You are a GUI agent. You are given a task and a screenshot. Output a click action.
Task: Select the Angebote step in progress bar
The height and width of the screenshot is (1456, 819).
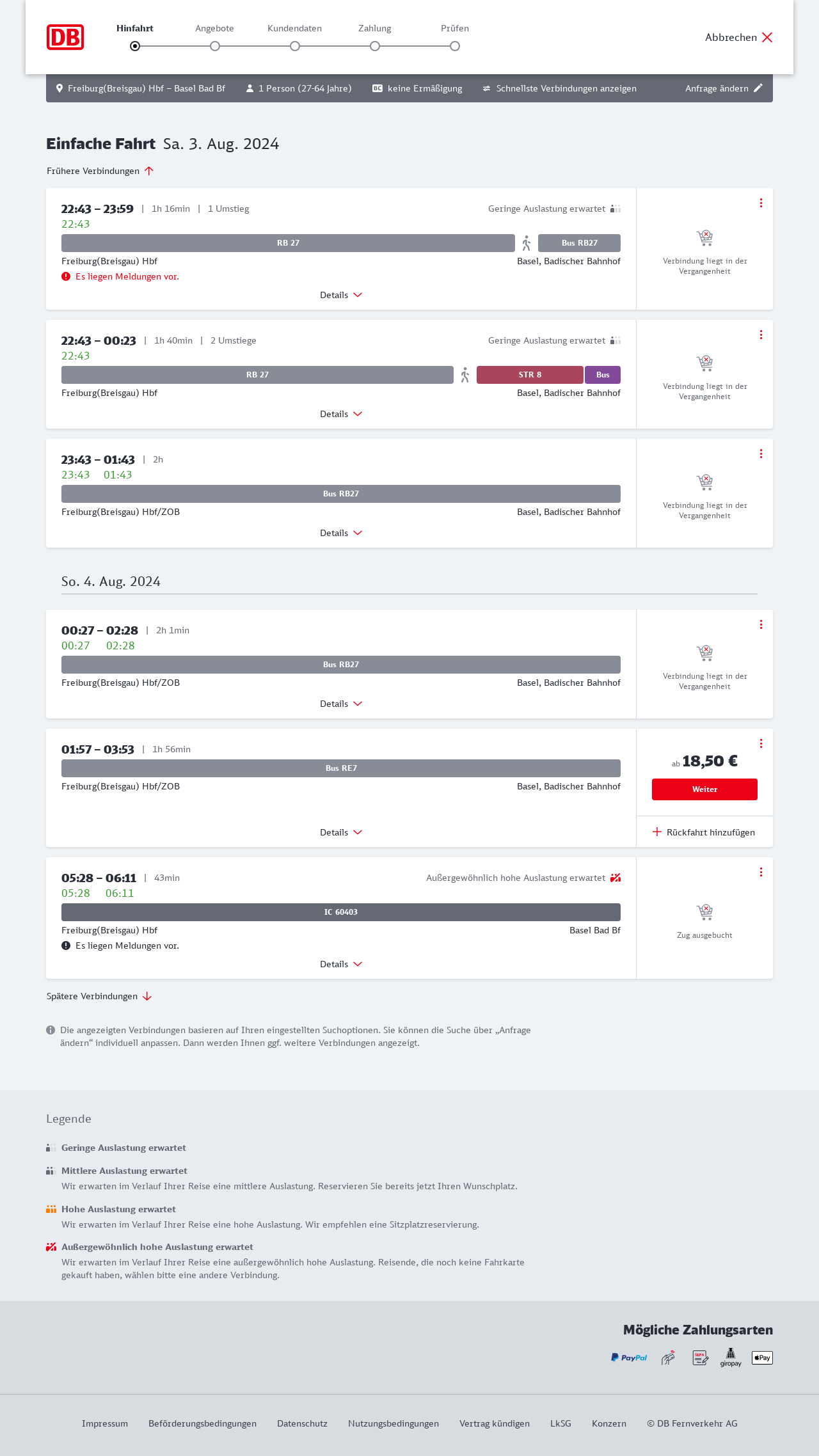click(215, 46)
